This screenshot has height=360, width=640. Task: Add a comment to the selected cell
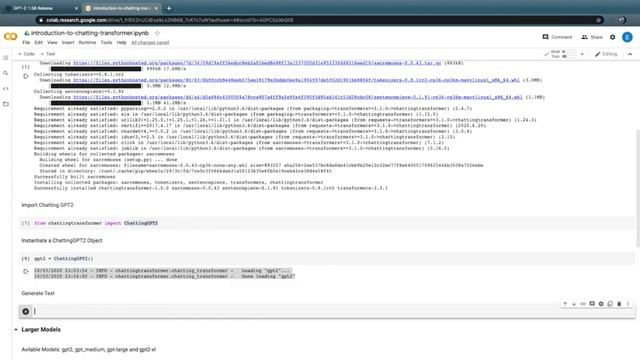592,304
